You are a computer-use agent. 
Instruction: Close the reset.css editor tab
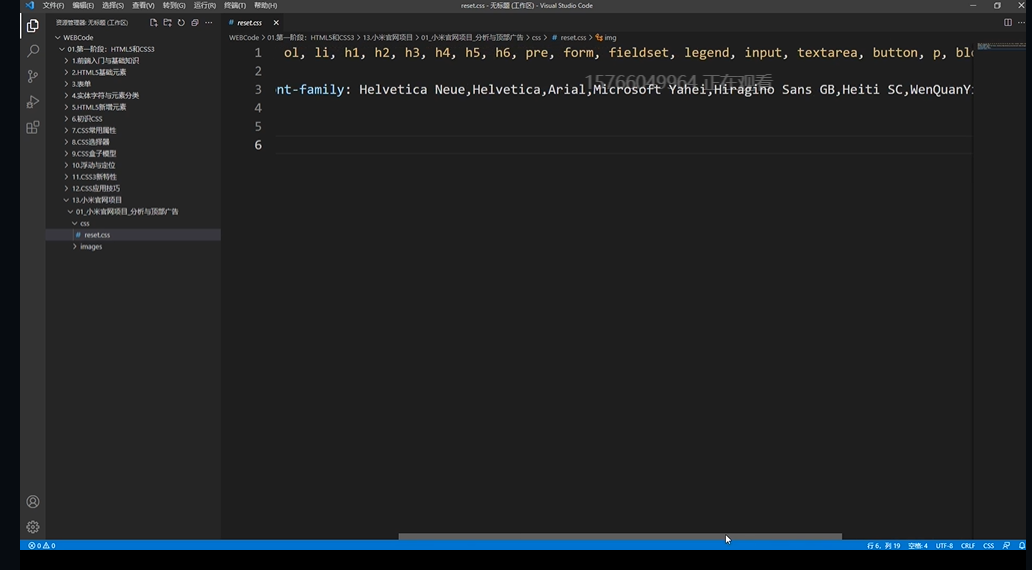click(x=276, y=22)
